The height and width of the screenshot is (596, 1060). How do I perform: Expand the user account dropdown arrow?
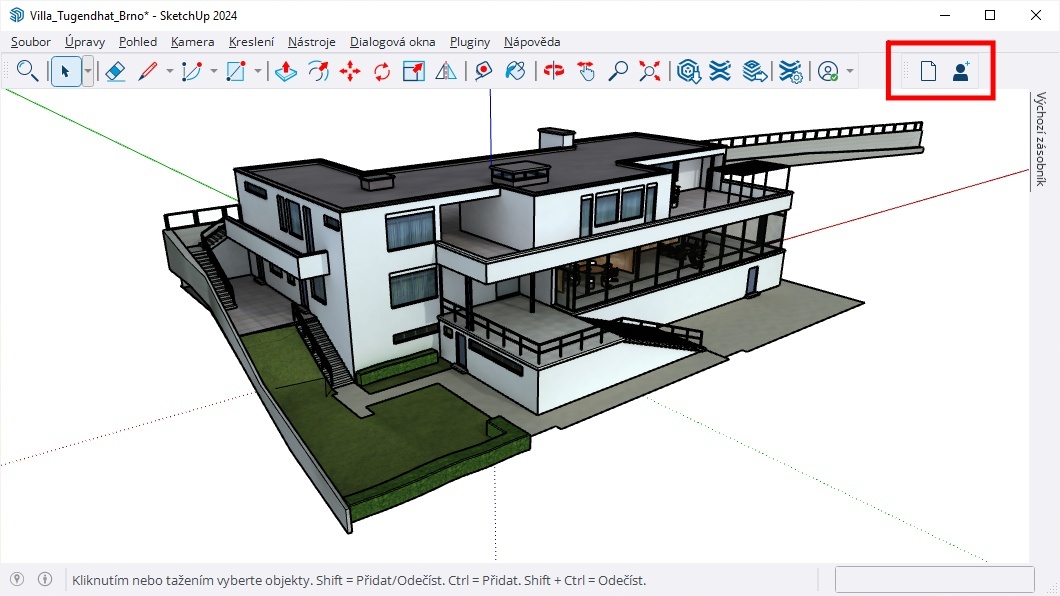[850, 71]
